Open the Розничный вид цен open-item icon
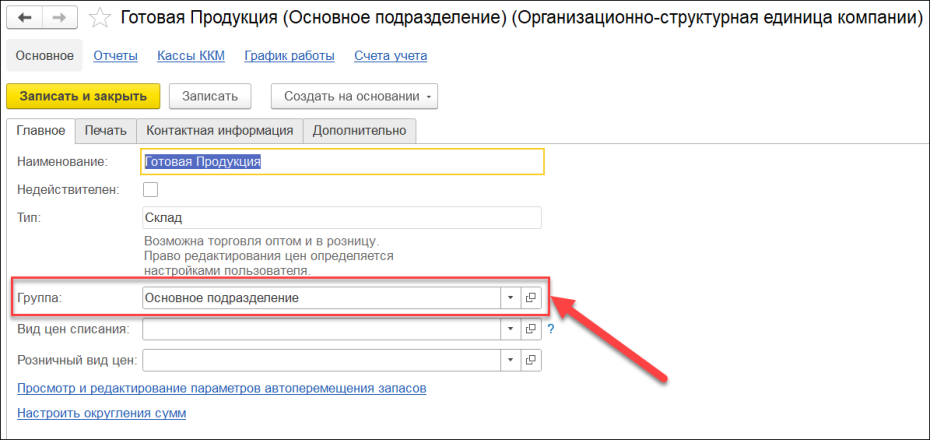This screenshot has height=440, width=930. tap(531, 359)
